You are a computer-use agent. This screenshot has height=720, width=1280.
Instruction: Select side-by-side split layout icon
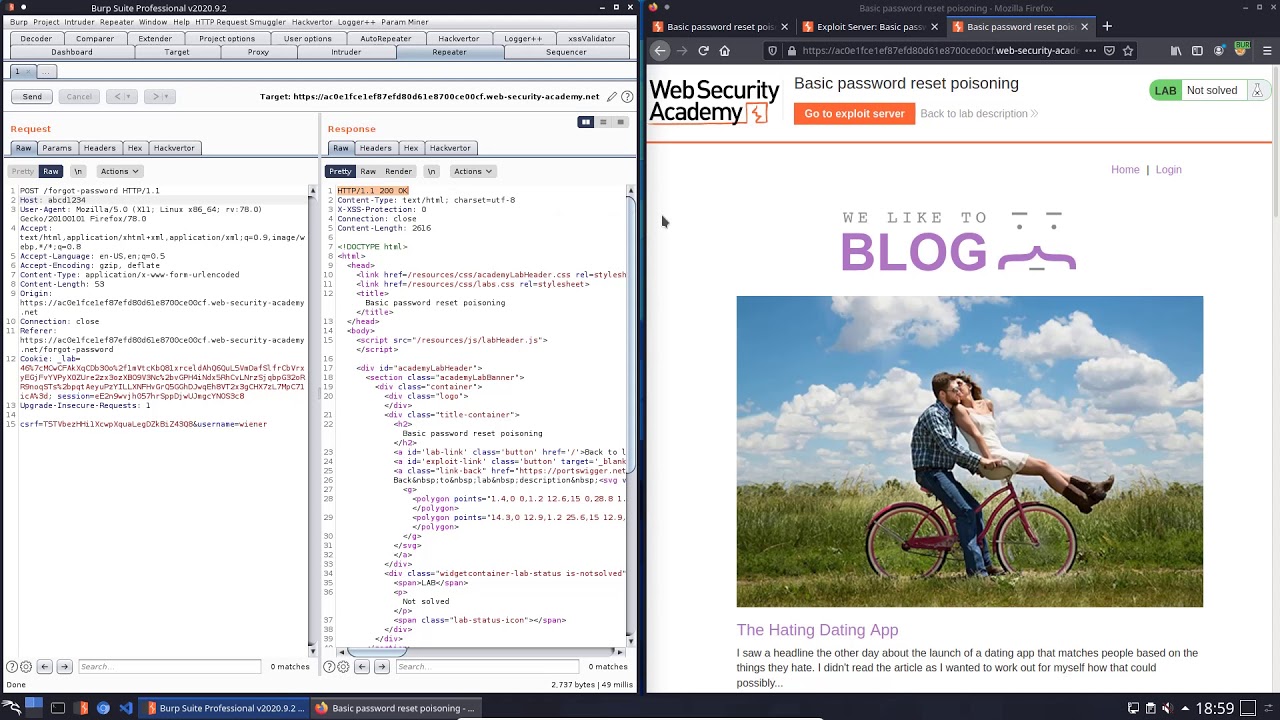(586, 122)
